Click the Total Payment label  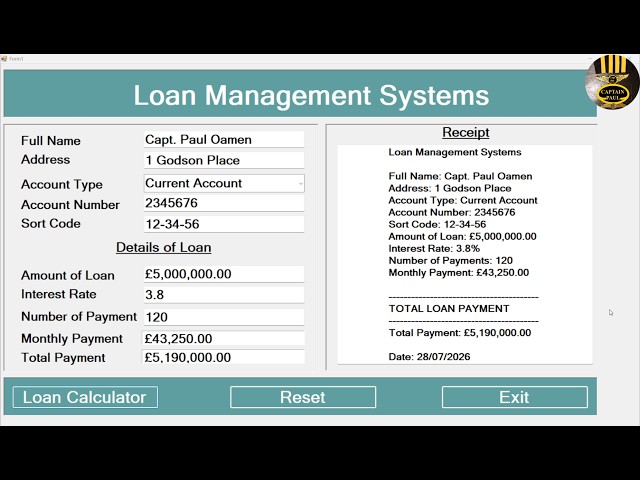(63, 358)
